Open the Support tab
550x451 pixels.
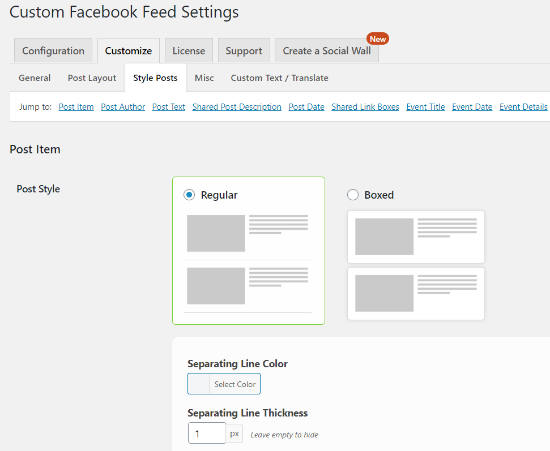click(244, 51)
